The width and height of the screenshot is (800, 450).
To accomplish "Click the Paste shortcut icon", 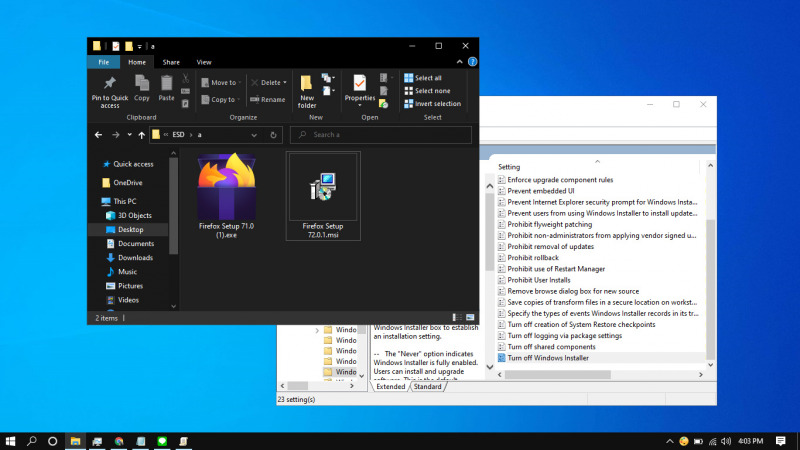I will tap(186, 104).
